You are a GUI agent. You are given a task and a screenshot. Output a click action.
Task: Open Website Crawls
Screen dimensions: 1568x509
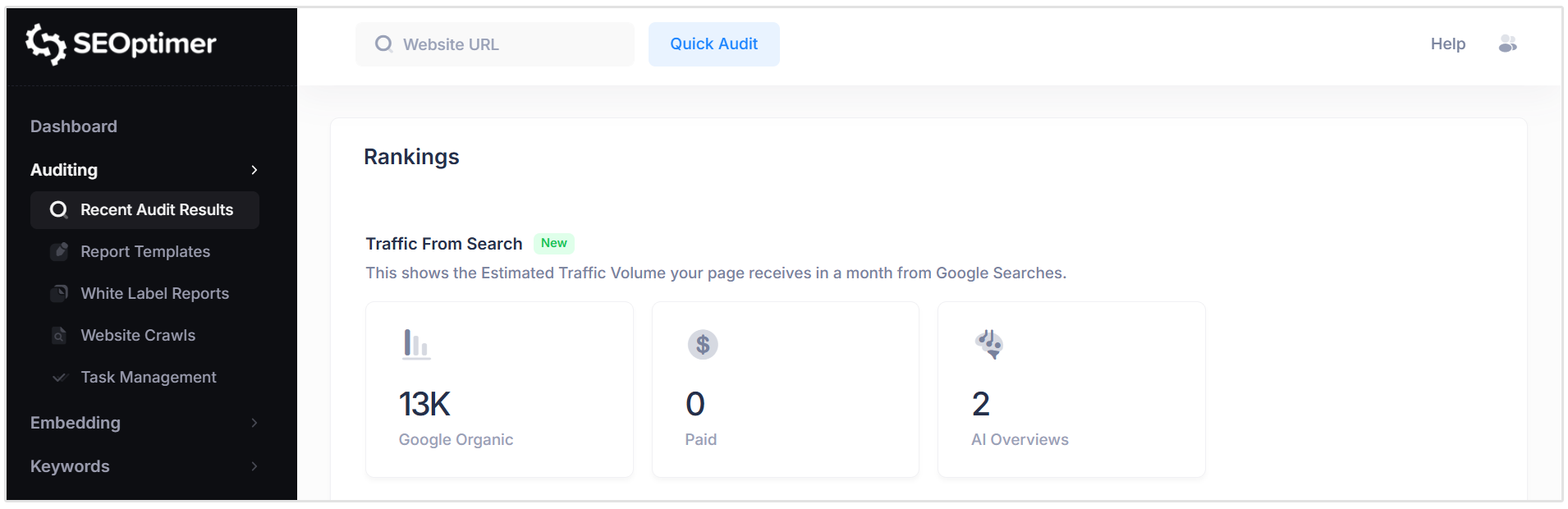[x=138, y=335]
